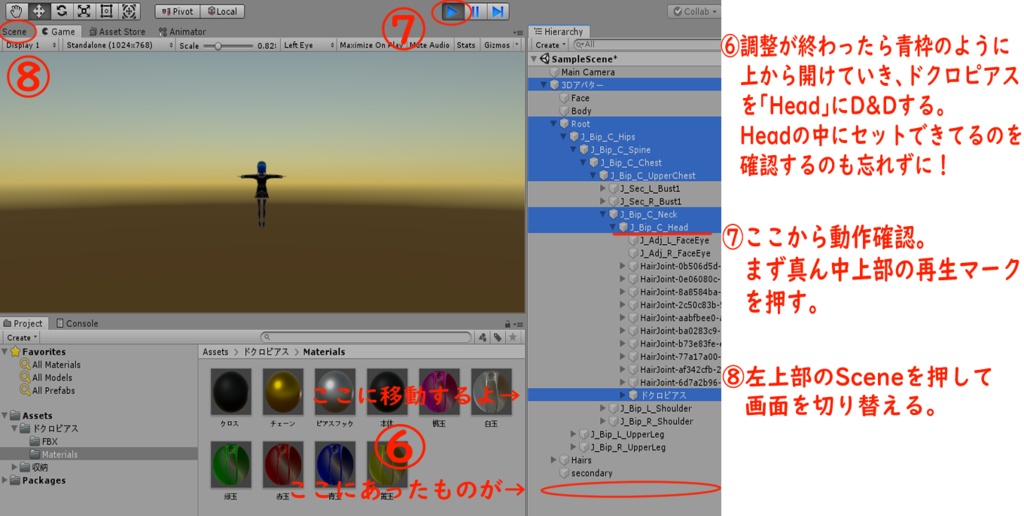Click the Search by Type icon in Project
The image size is (1024, 516).
483,337
